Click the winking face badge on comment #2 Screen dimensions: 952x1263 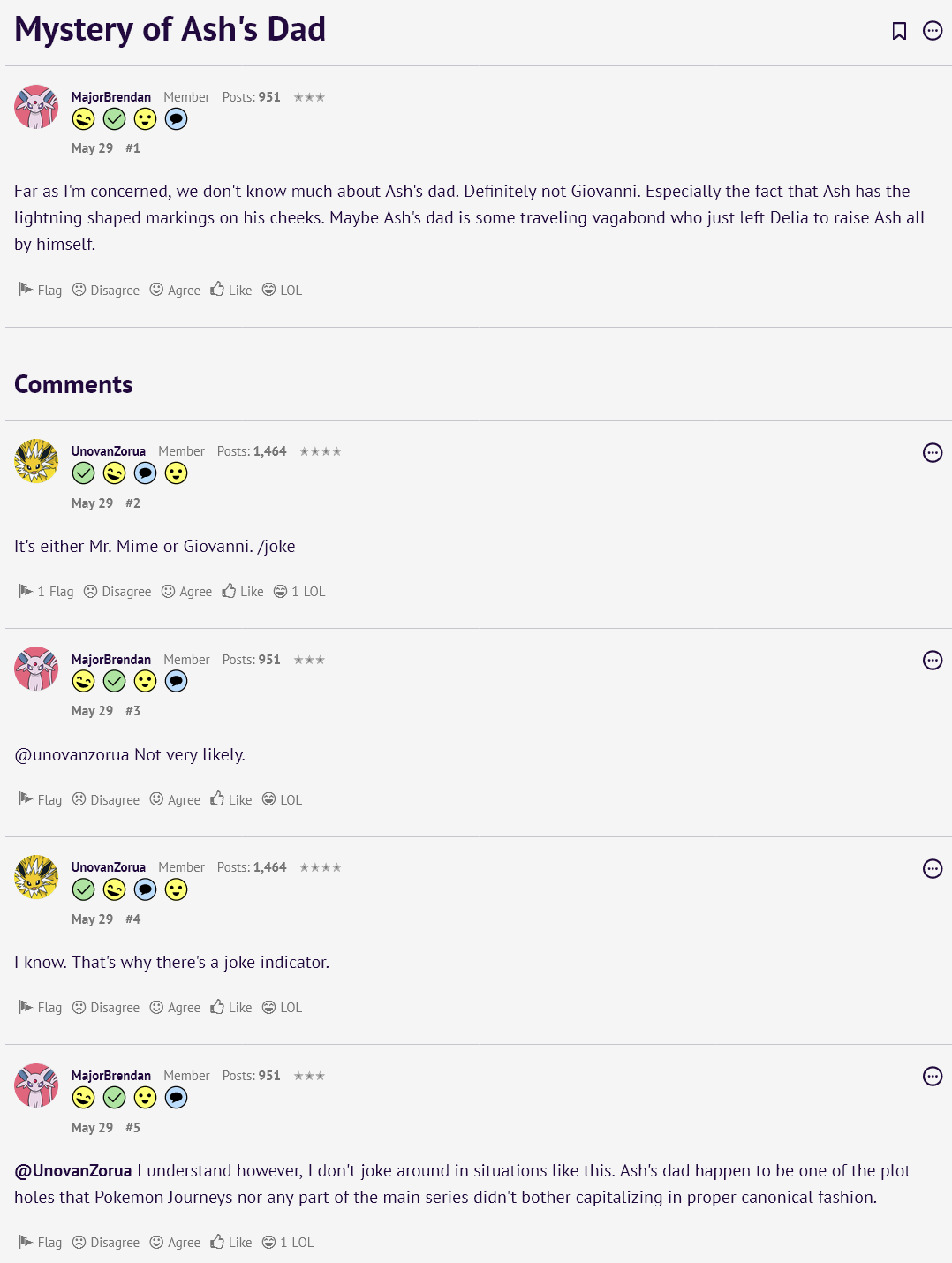pos(115,473)
